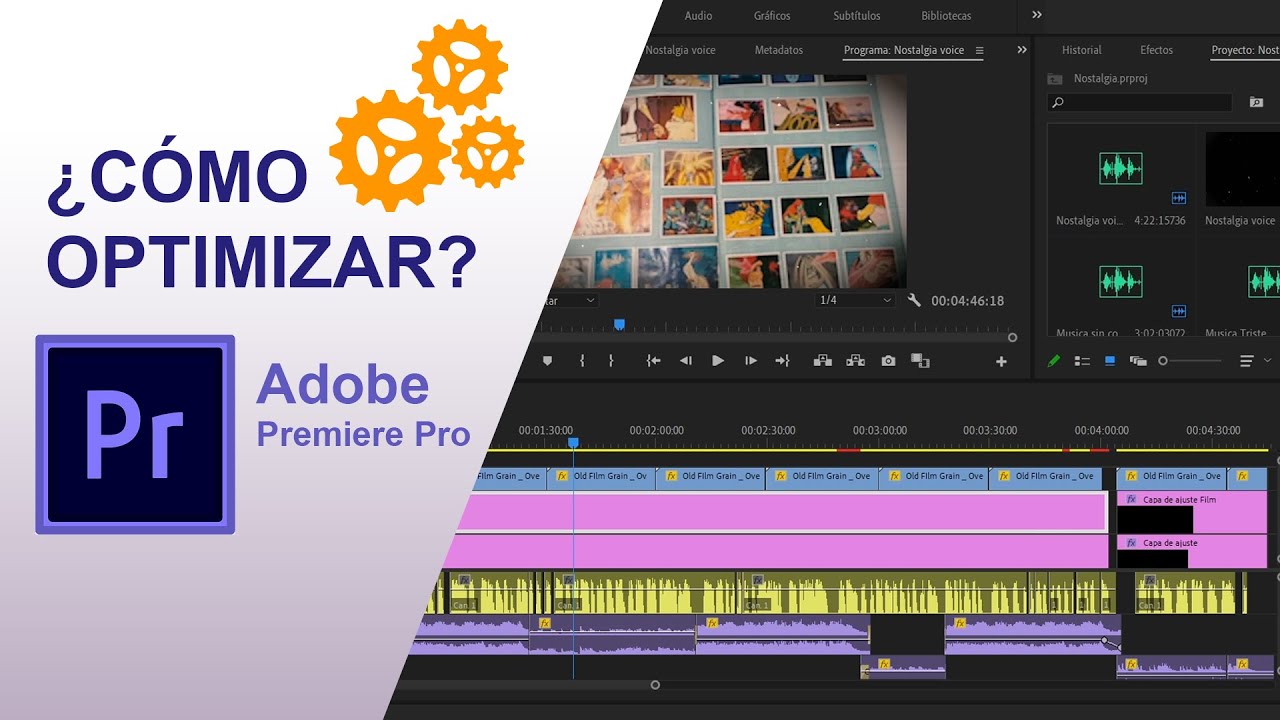Screen dimensions: 1280x720
Task: Toggle the project writable pencil icon
Action: (x=1053, y=361)
